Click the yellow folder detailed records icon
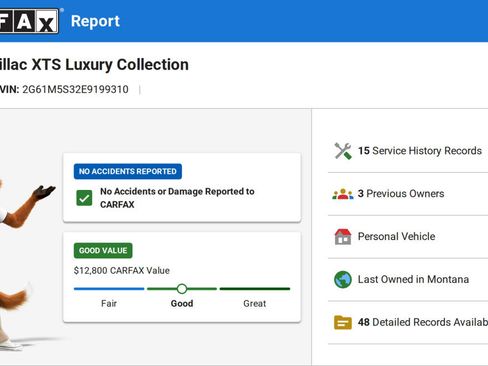 click(343, 322)
